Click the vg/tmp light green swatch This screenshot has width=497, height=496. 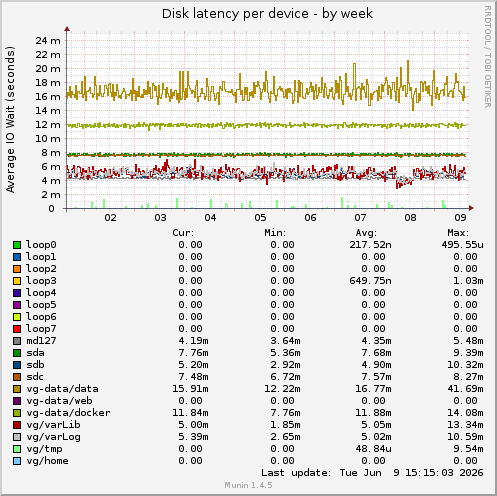click(17, 449)
